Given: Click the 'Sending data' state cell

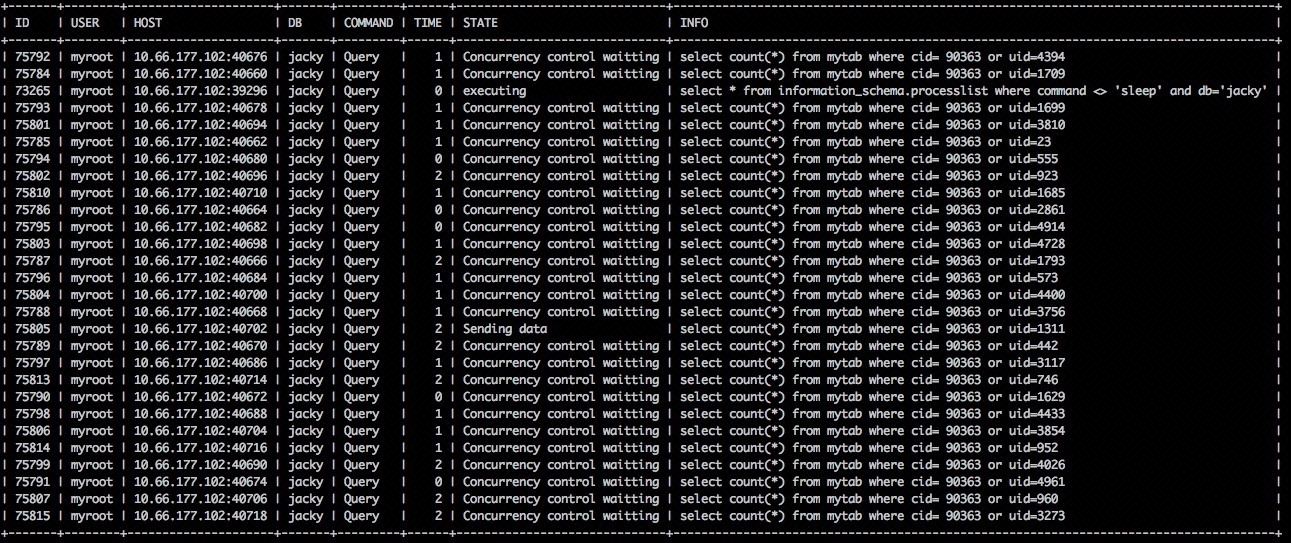Looking at the screenshot, I should point(505,329).
